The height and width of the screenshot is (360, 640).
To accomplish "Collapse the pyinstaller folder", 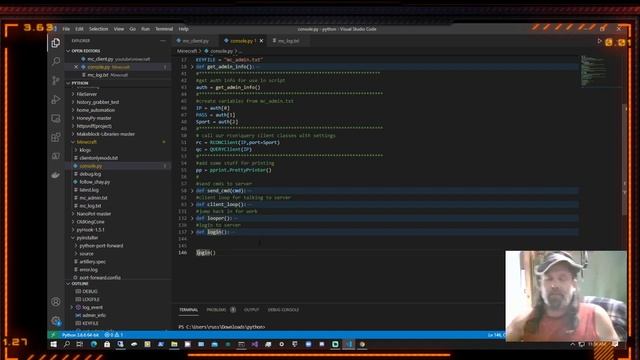I will 87,238.
